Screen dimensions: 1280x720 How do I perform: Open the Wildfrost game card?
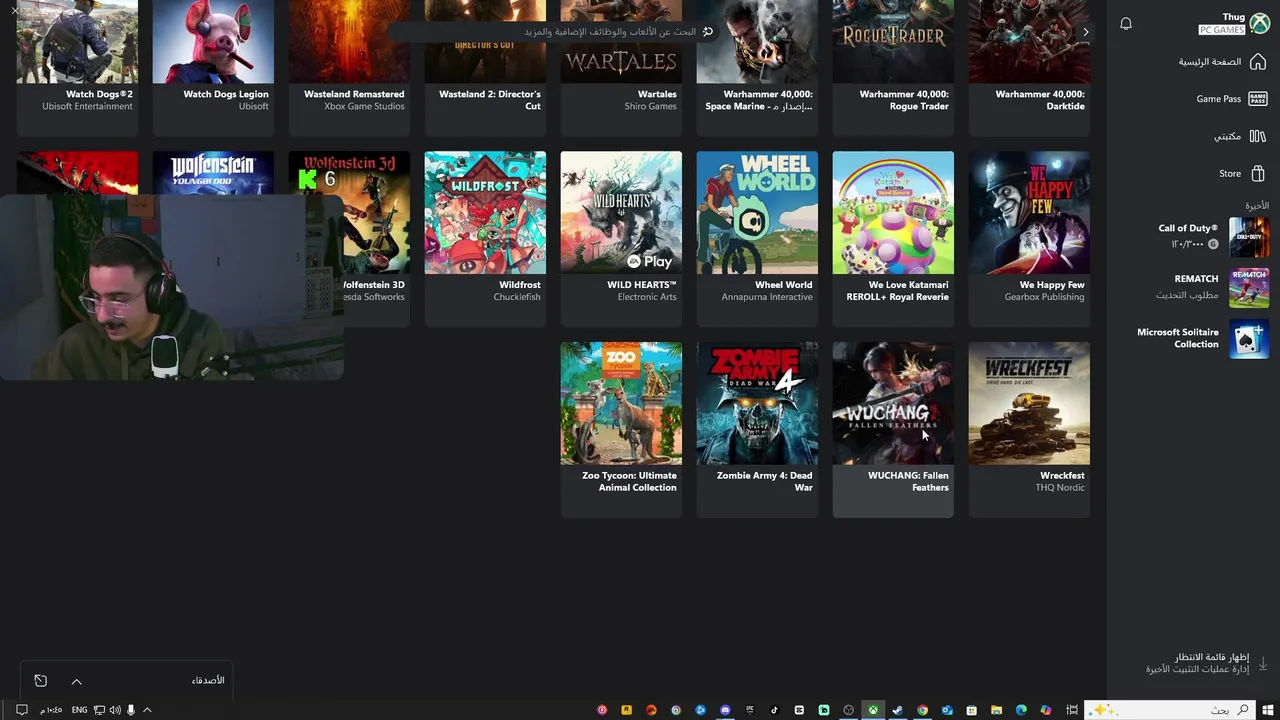(x=485, y=238)
